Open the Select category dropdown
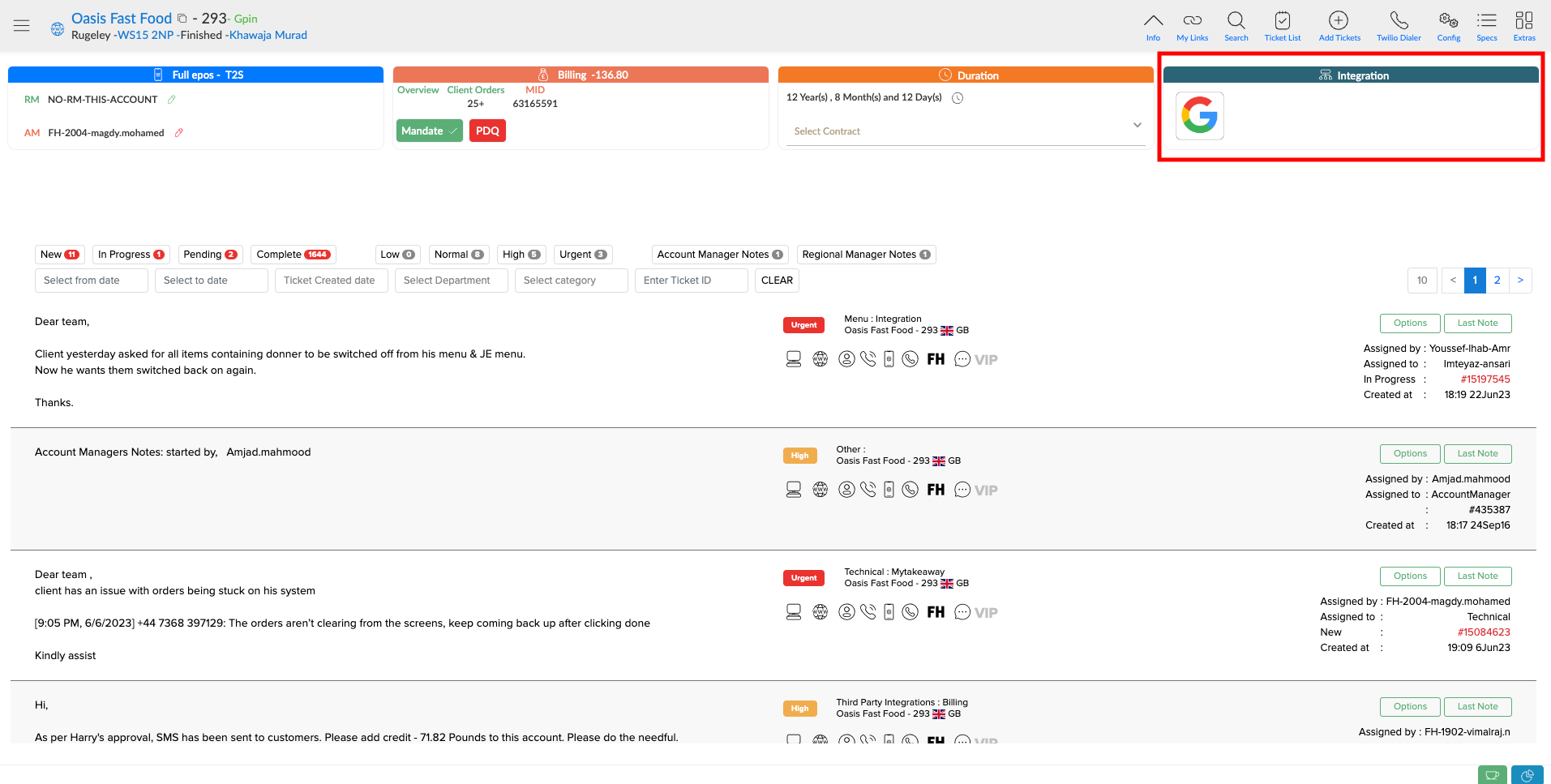This screenshot has height=784, width=1551. tap(572, 281)
